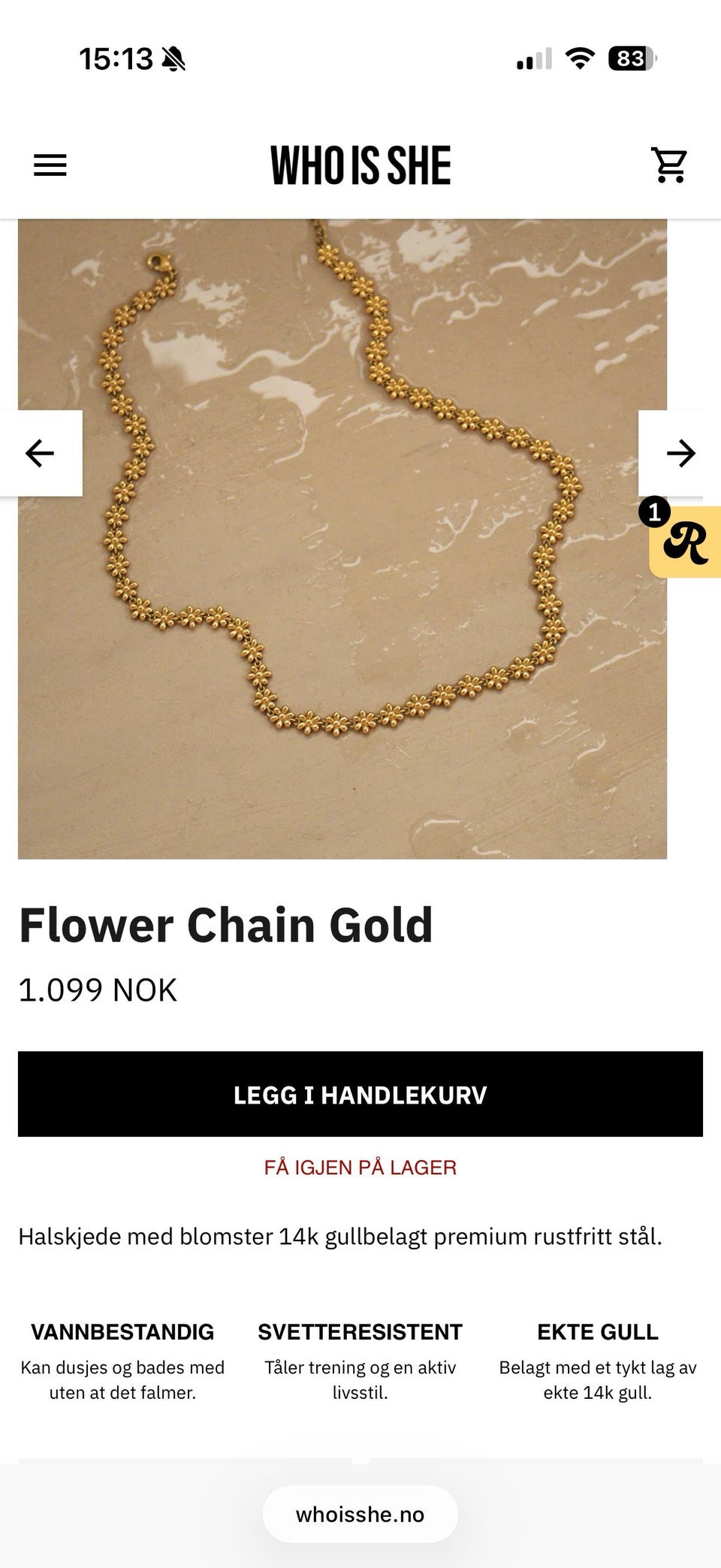Open the hamburger navigation menu
This screenshot has width=721, height=1568.
[50, 165]
